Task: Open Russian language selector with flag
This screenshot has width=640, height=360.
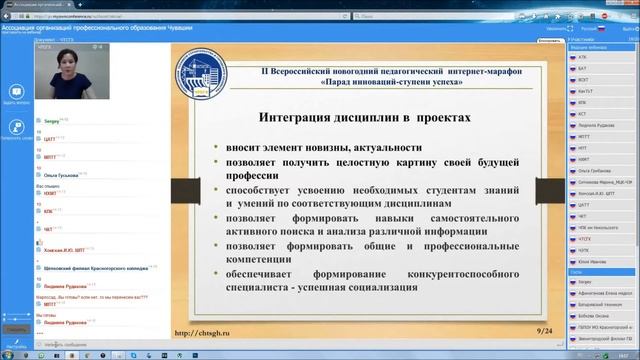Action: click(x=593, y=29)
